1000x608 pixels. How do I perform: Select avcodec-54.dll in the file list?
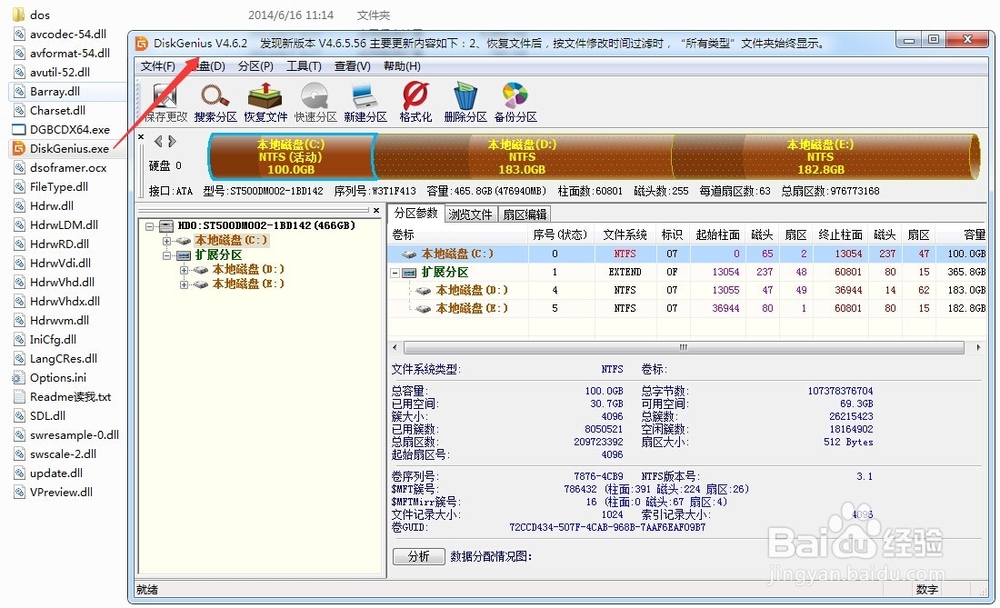68,34
